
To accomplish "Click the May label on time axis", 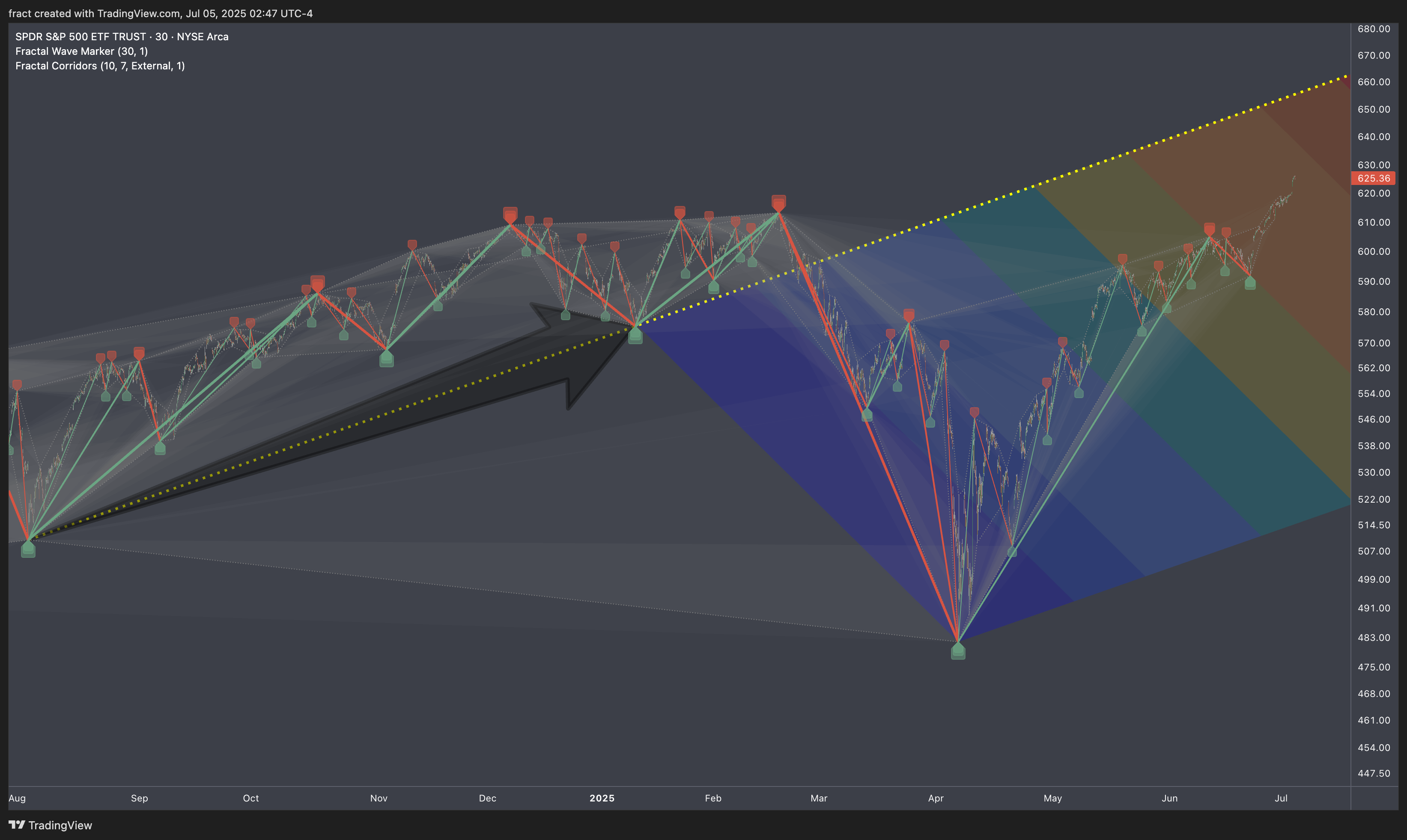I will coord(1053,798).
